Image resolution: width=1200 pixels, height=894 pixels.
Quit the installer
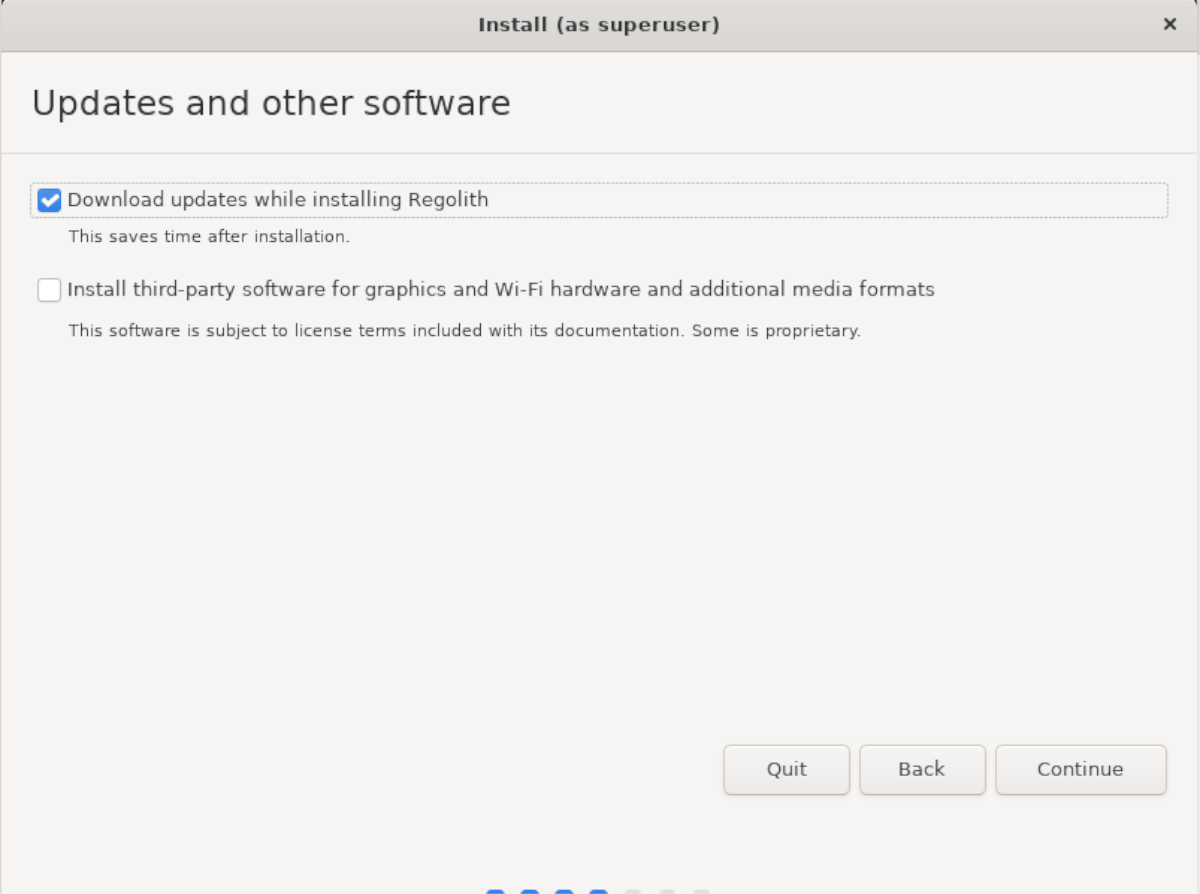786,769
